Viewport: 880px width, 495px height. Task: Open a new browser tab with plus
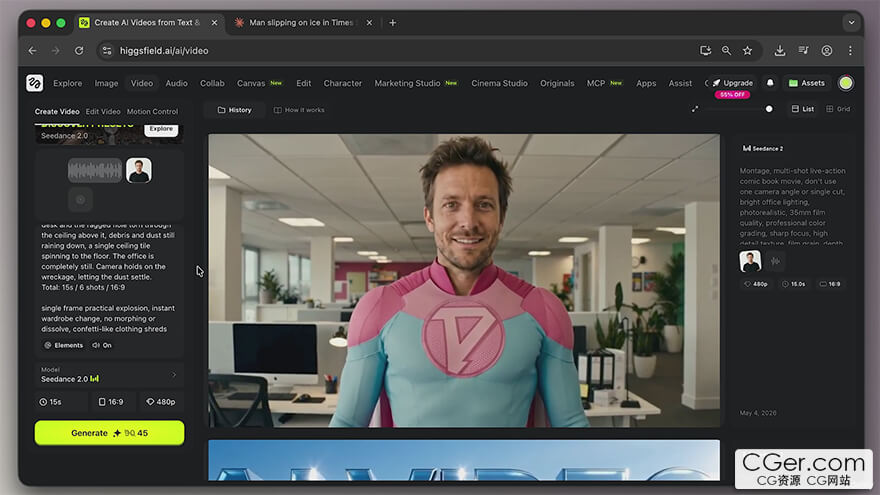pyautogui.click(x=393, y=22)
